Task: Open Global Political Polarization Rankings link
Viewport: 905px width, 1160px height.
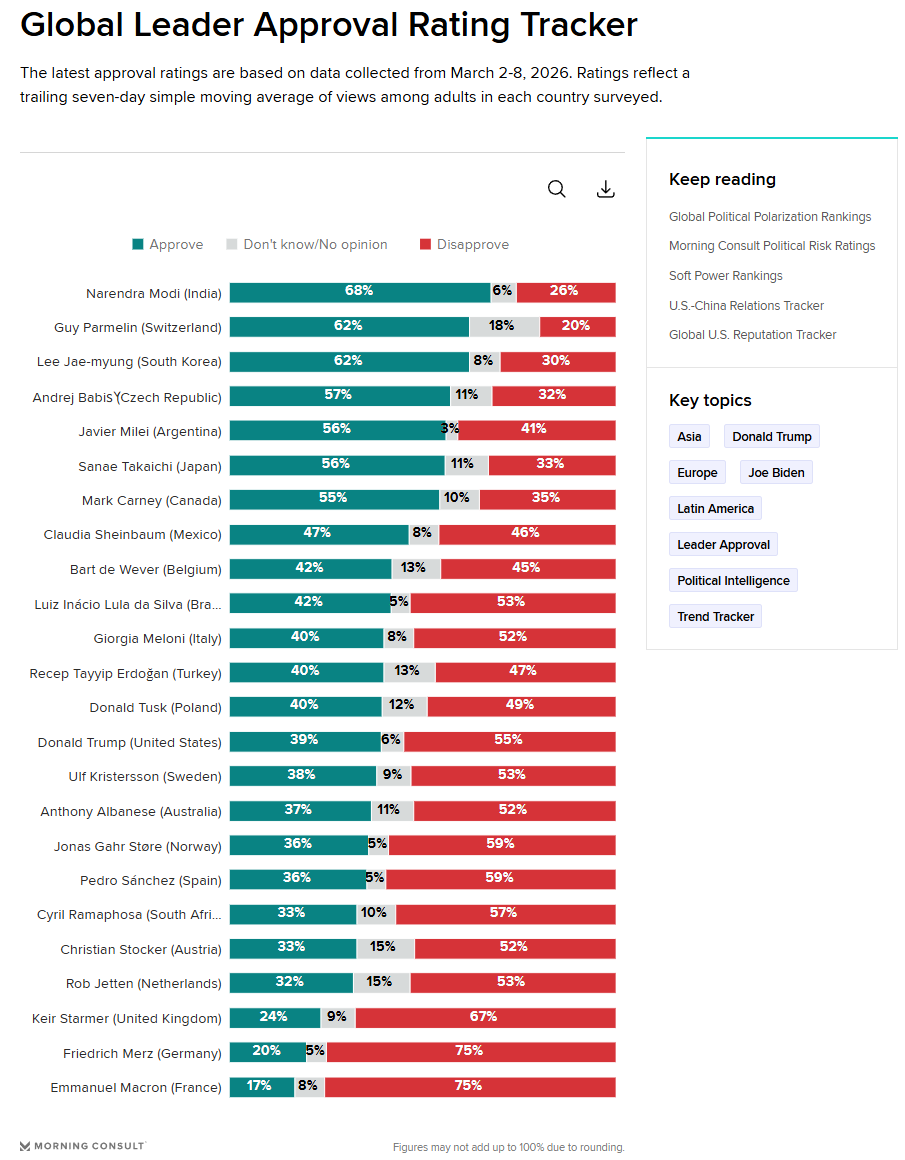Action: 770,217
